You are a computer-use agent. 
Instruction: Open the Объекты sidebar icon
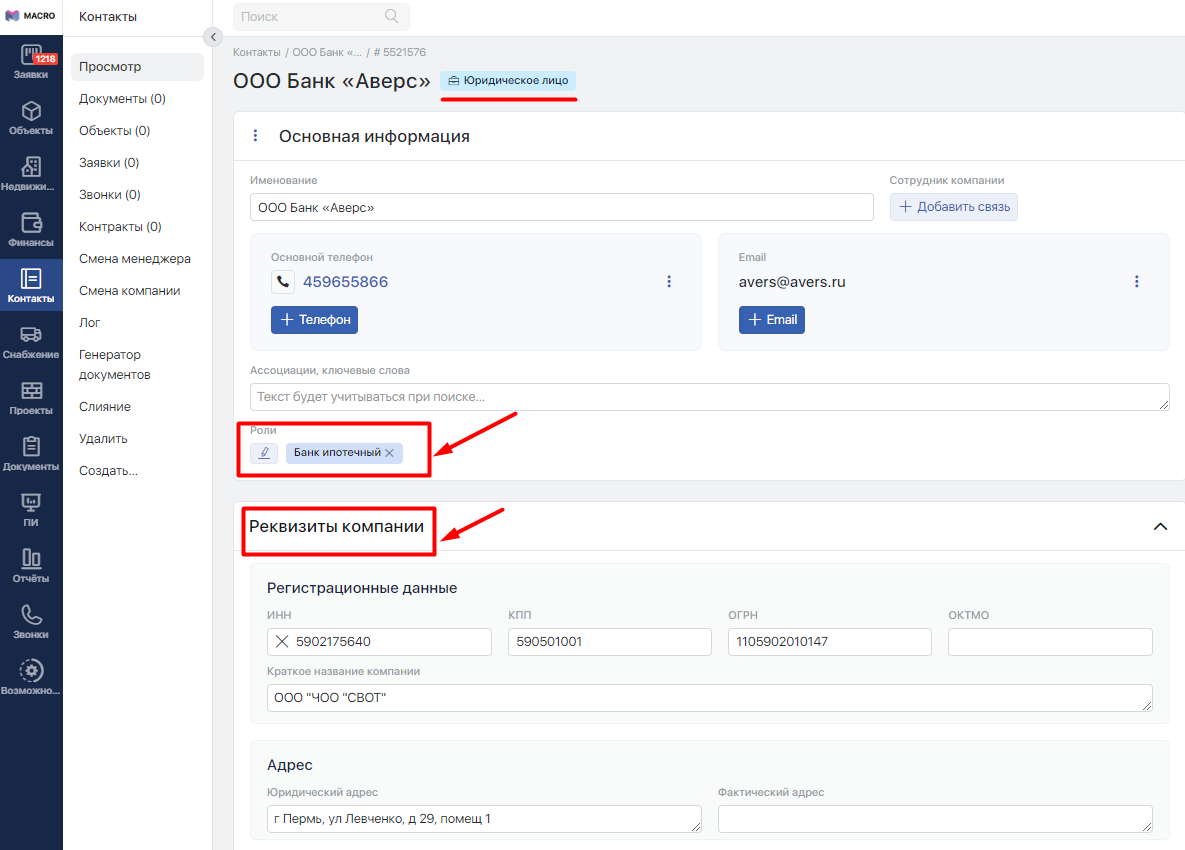[31, 117]
